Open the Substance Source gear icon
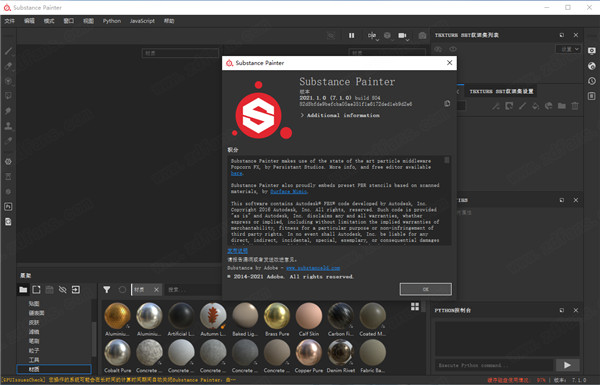600x385 pixels. (x=8, y=162)
